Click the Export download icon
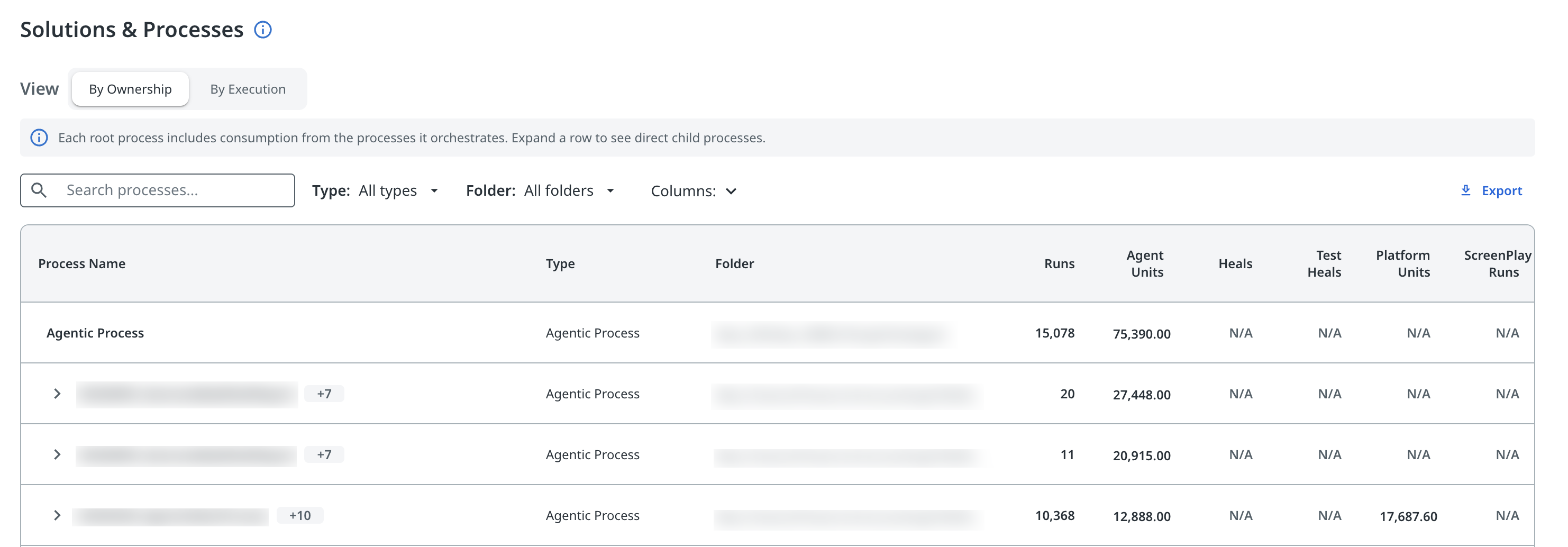Screen dimensions: 1568x547 click(x=1466, y=190)
